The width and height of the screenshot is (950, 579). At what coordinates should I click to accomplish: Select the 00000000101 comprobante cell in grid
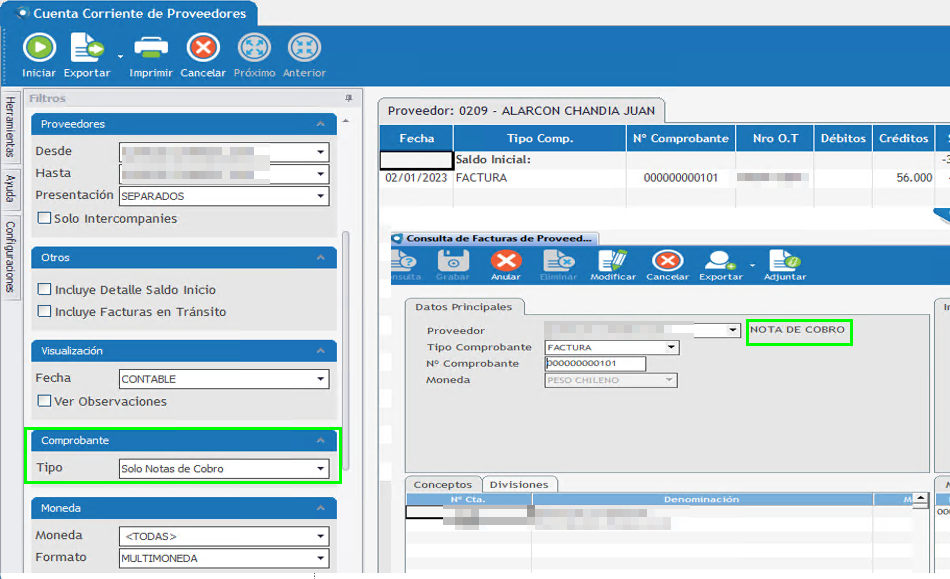click(681, 178)
